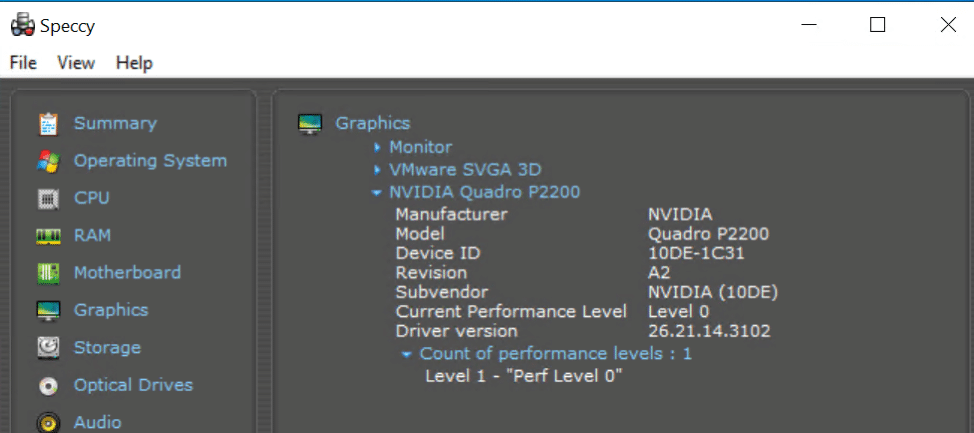
Task: Click the Summary clipboard icon
Action: coord(48,124)
